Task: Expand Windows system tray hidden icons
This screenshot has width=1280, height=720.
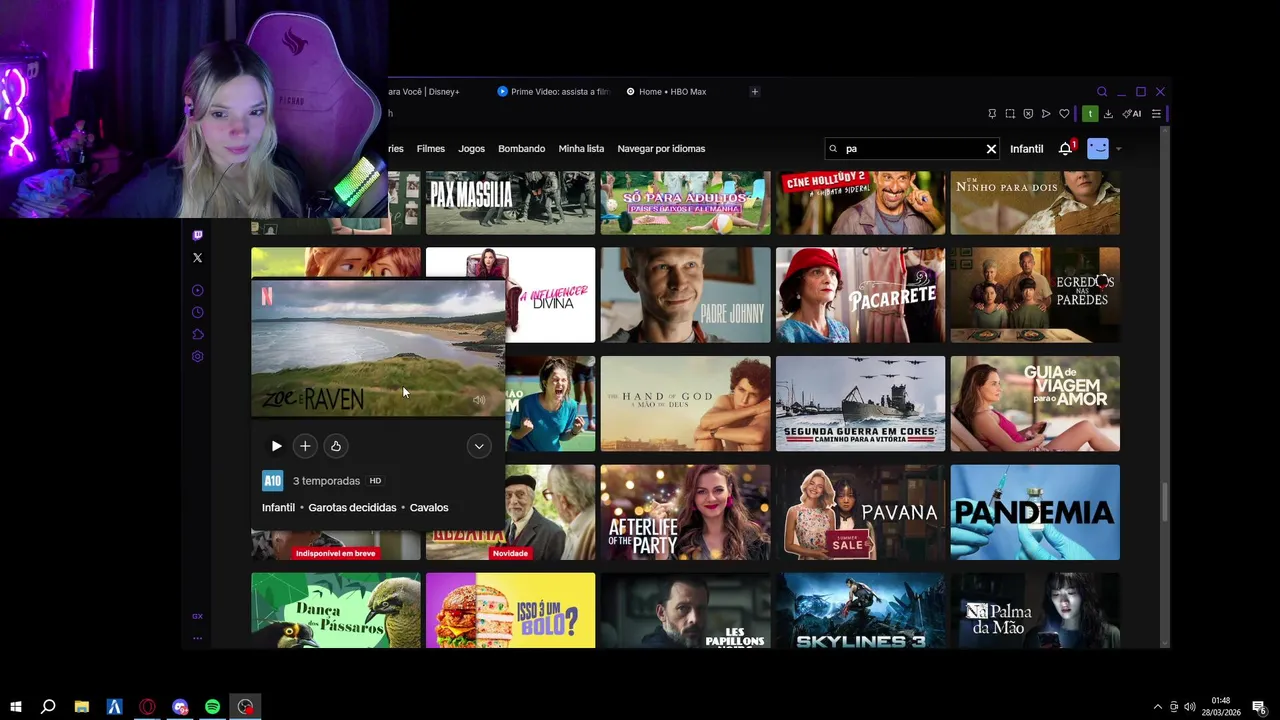Action: [x=1158, y=707]
